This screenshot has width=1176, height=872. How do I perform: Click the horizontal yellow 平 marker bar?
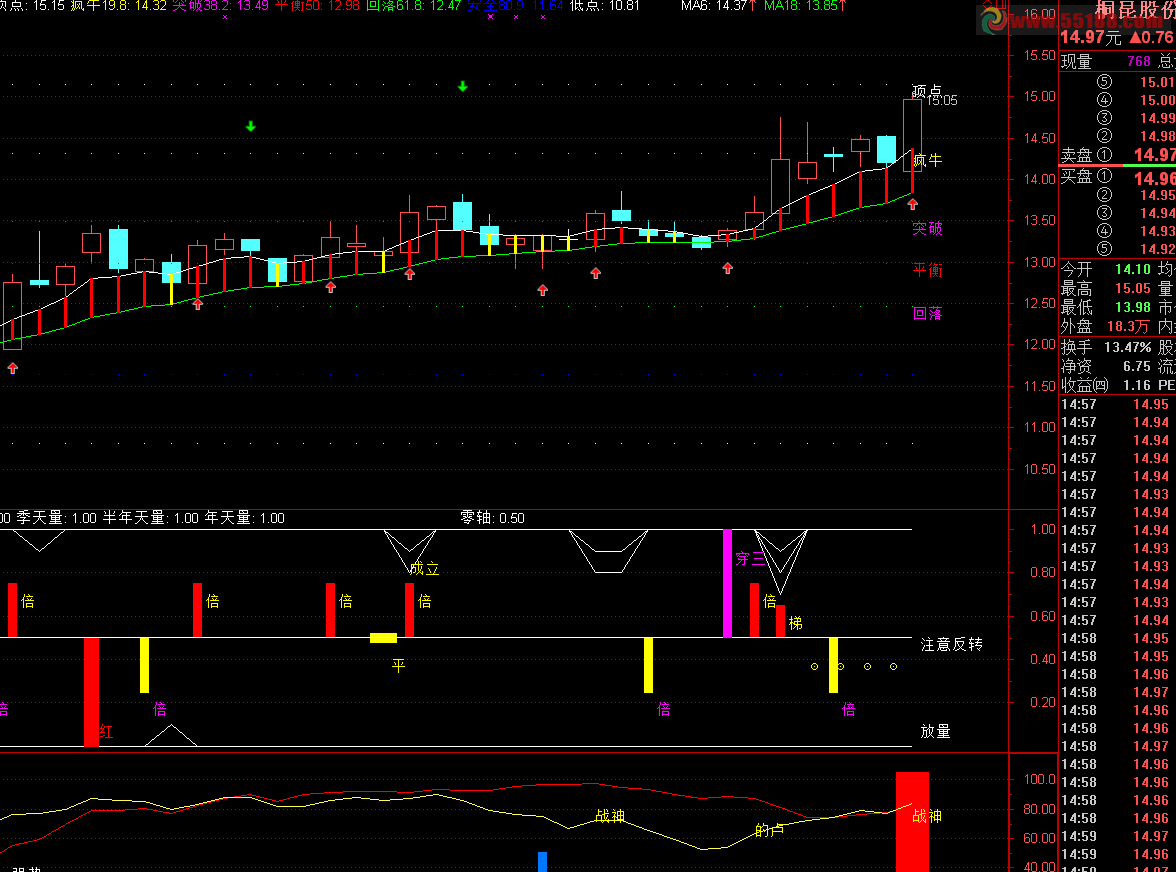click(383, 638)
